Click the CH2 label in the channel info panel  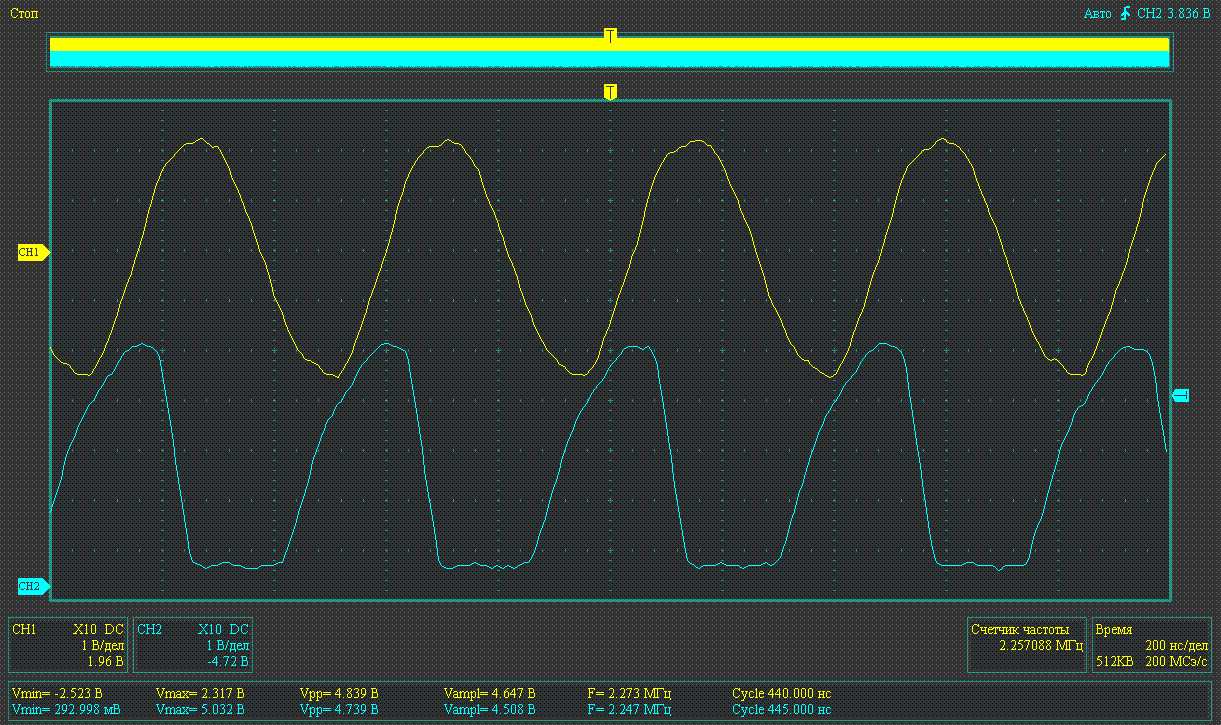pyautogui.click(x=149, y=630)
